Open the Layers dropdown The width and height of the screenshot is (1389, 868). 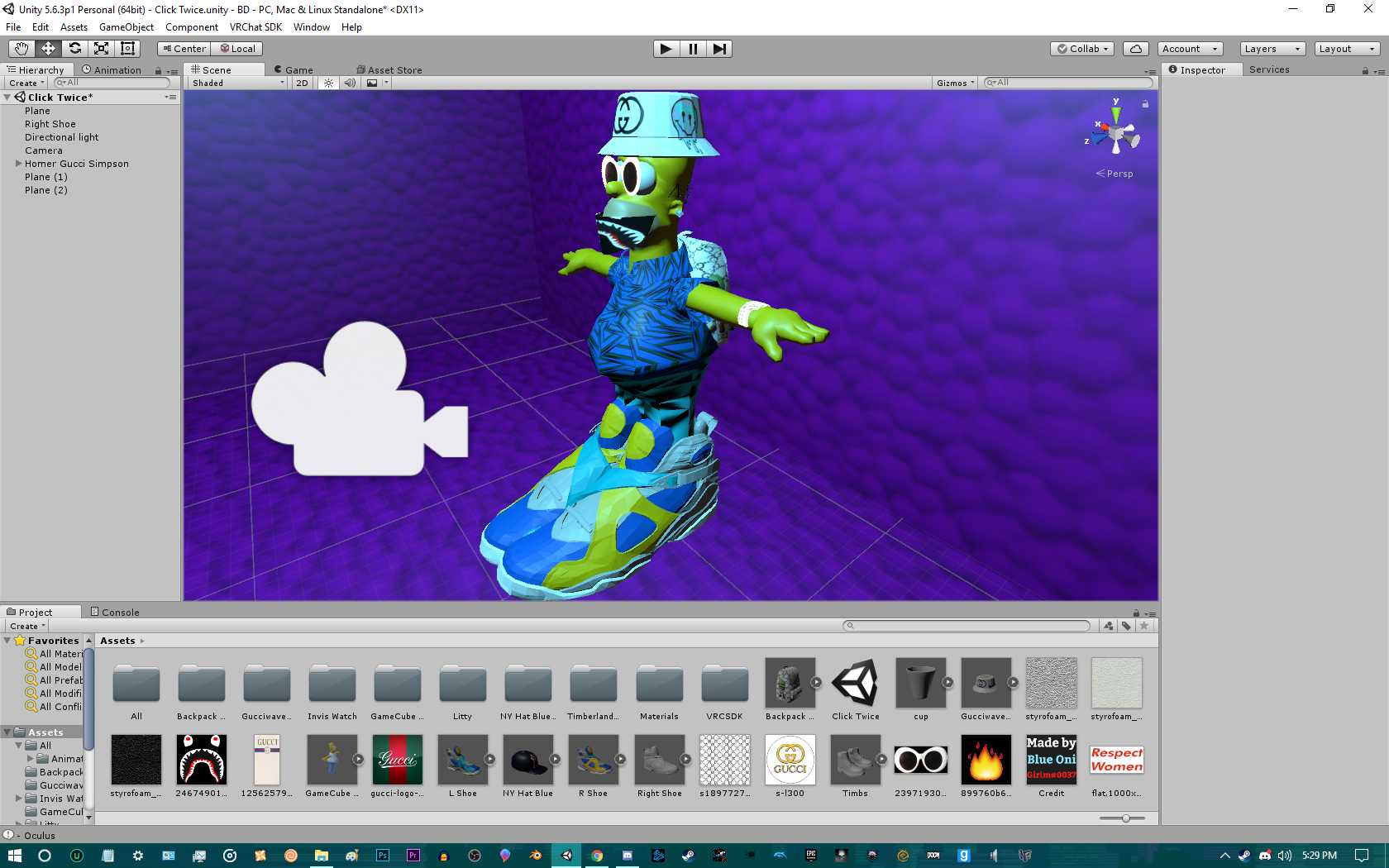(x=1272, y=49)
